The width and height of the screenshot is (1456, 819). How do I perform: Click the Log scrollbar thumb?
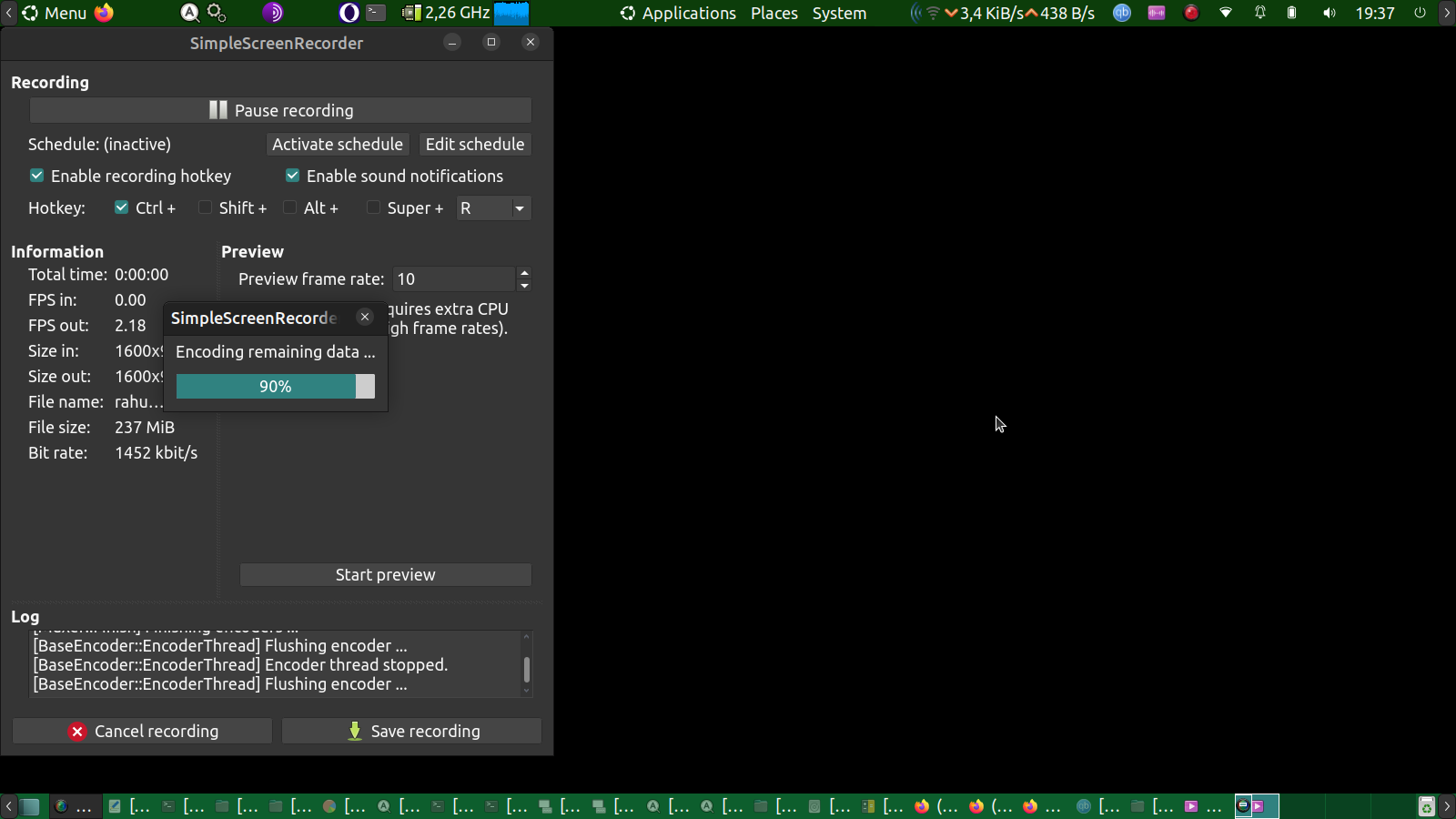(x=526, y=670)
